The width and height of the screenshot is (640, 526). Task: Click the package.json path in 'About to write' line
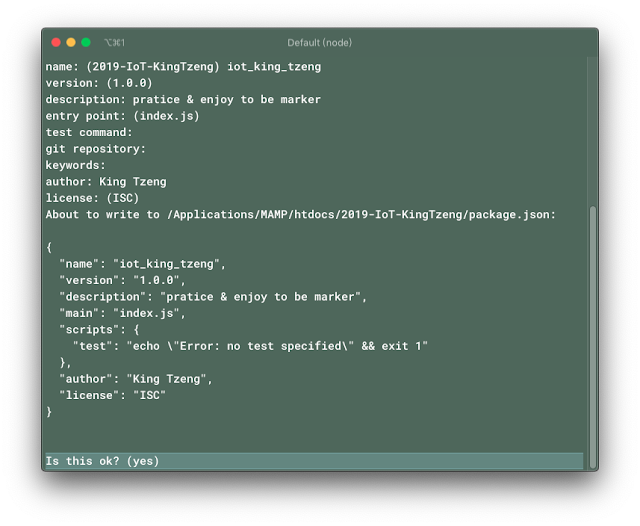(x=361, y=215)
